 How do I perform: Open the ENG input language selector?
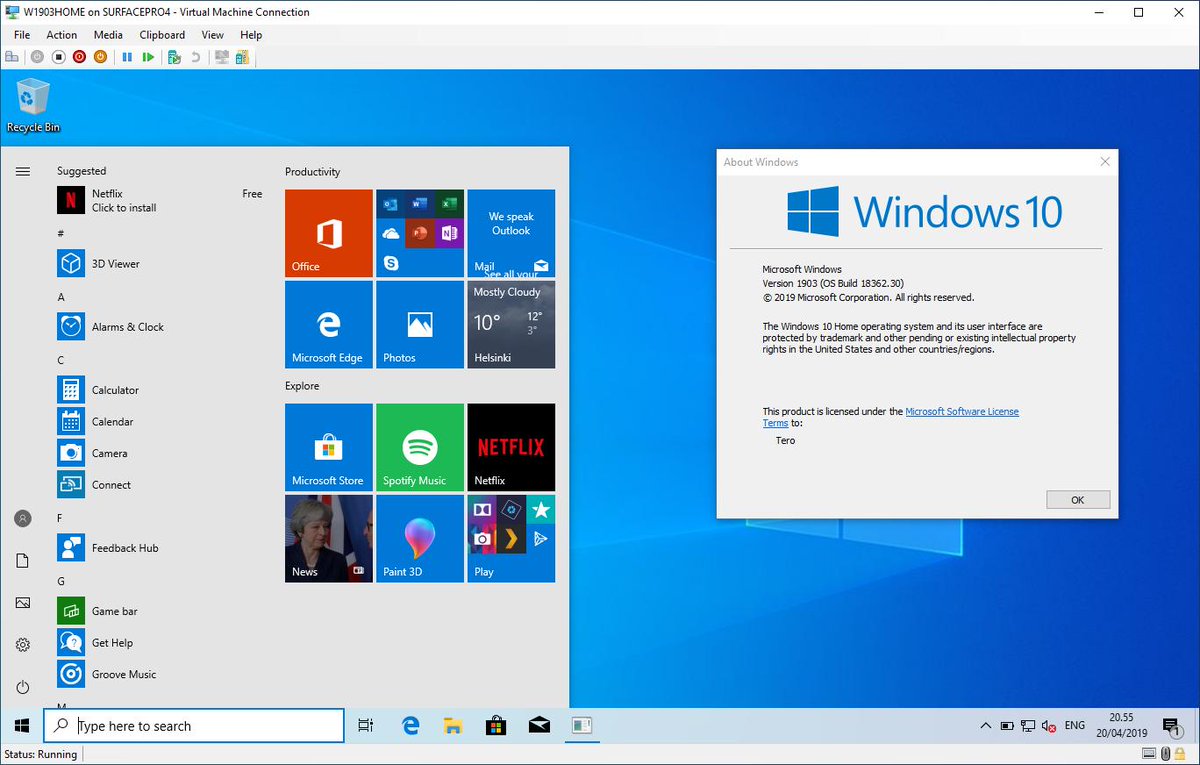[1075, 726]
